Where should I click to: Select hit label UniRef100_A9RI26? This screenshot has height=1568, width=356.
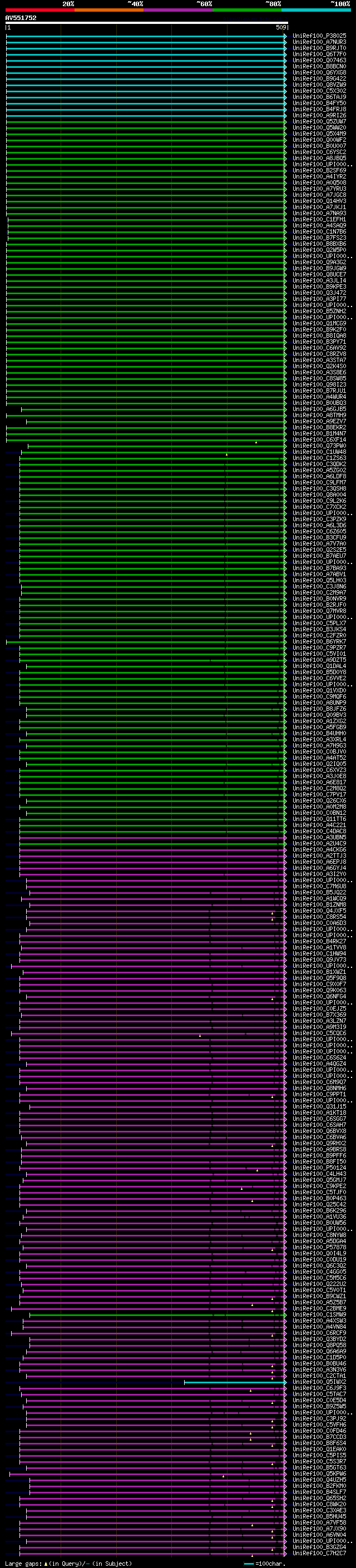coord(319,116)
